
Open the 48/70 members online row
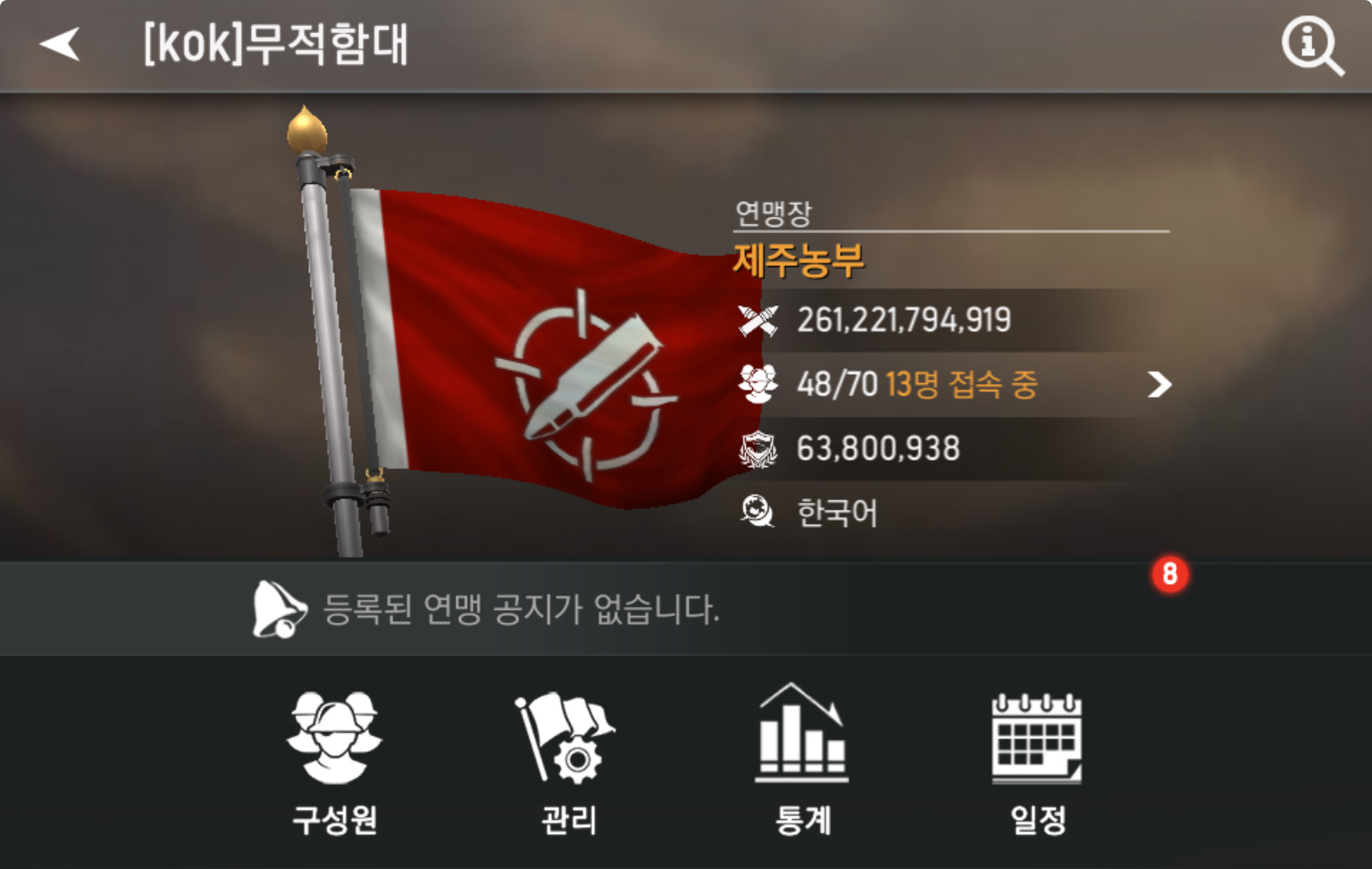point(952,385)
